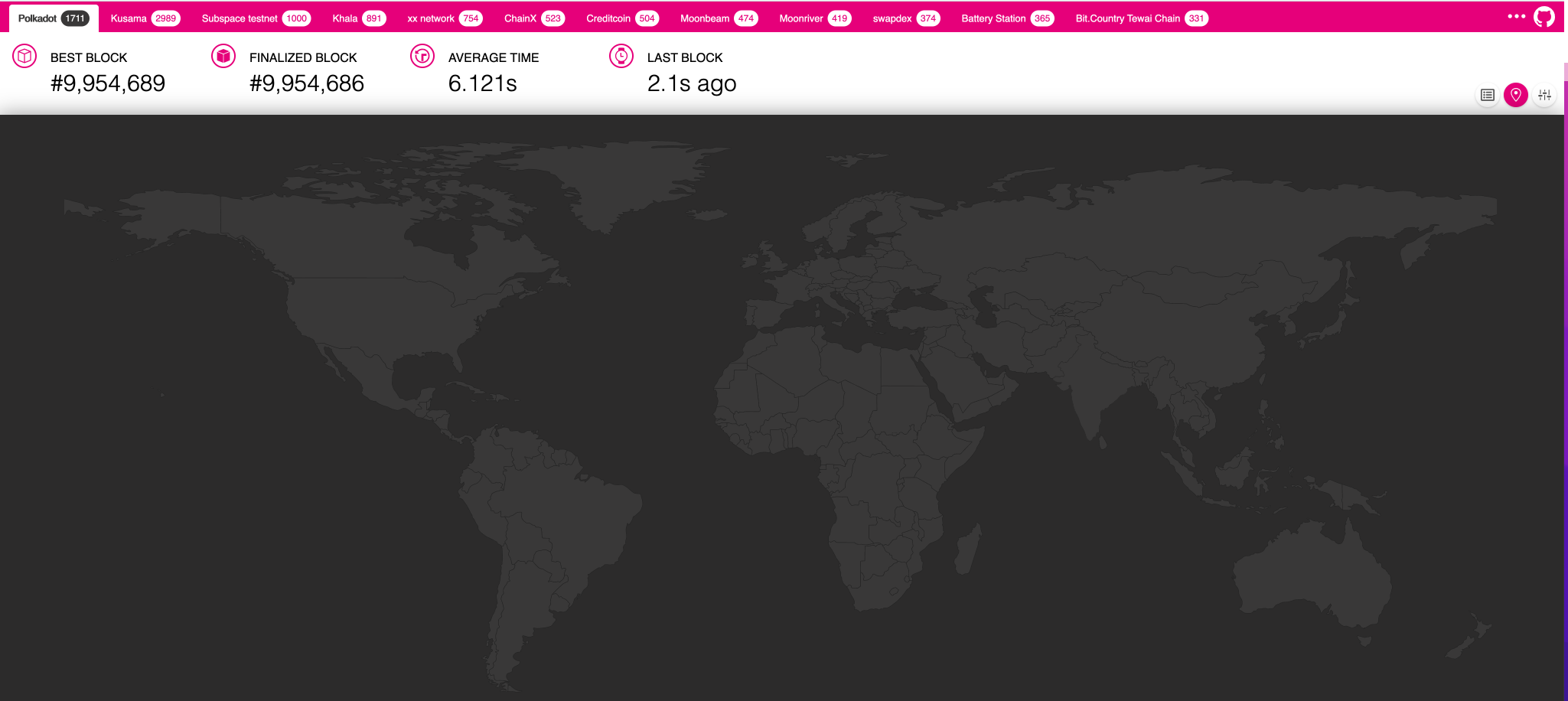The height and width of the screenshot is (701, 1568).
Task: Switch to the list view icon
Action: click(x=1488, y=95)
